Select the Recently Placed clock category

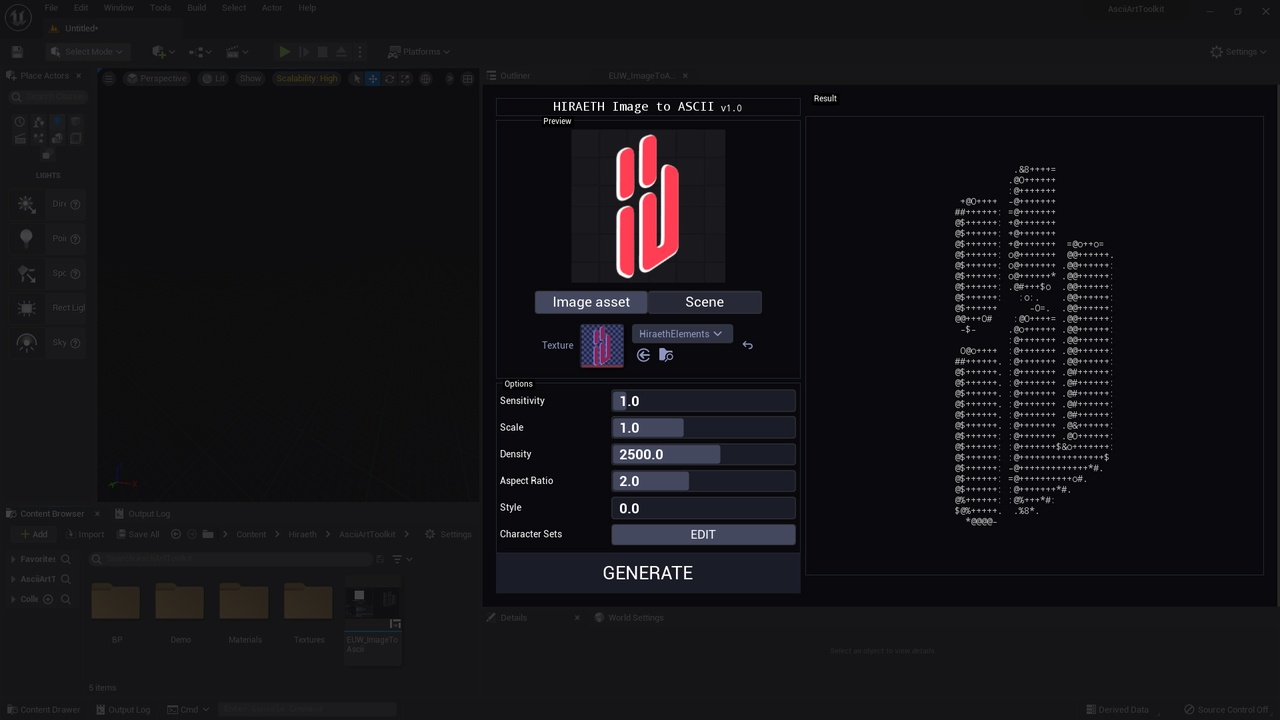click(x=19, y=121)
